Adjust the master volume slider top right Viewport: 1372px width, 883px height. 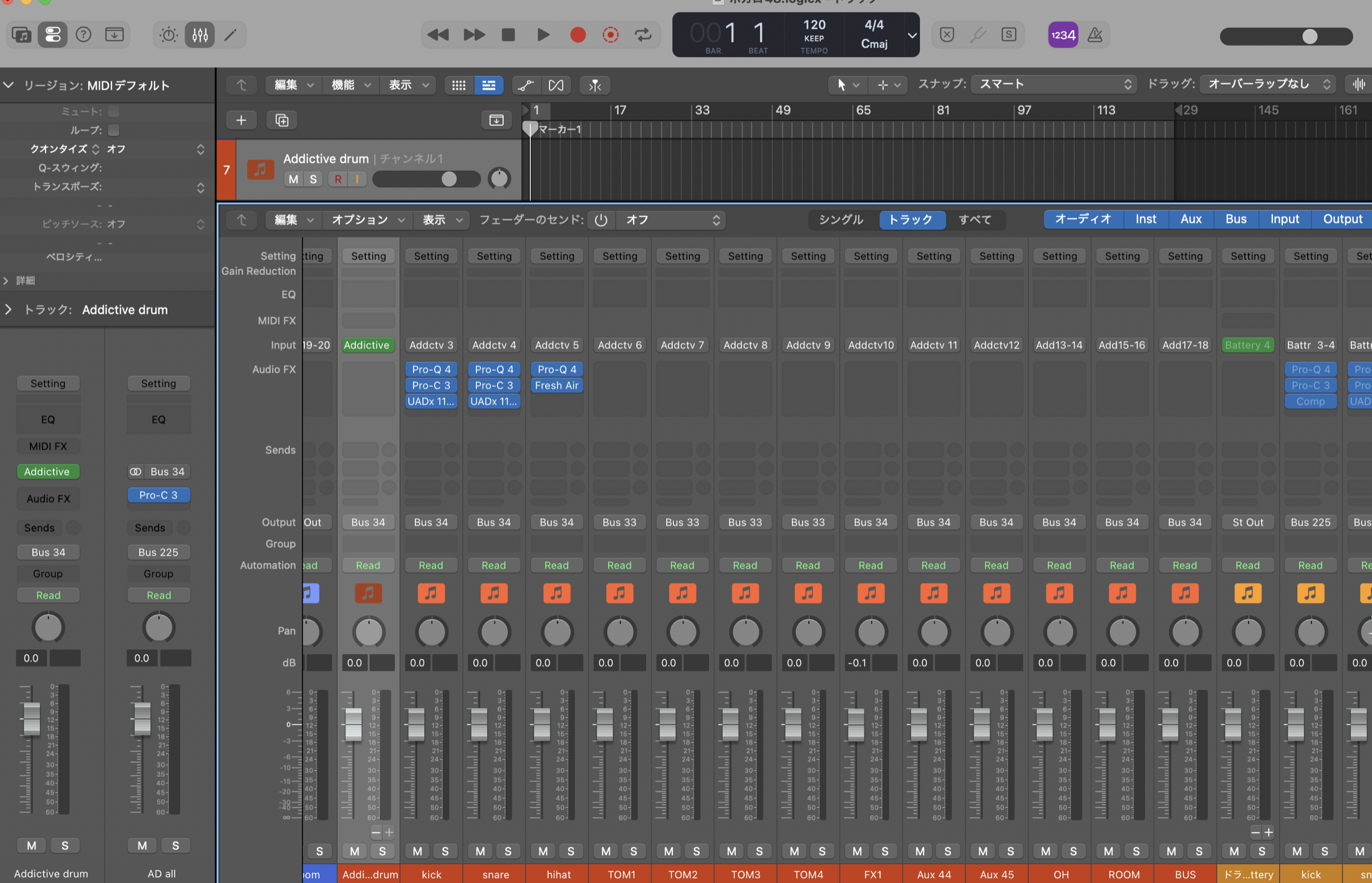1286,36
